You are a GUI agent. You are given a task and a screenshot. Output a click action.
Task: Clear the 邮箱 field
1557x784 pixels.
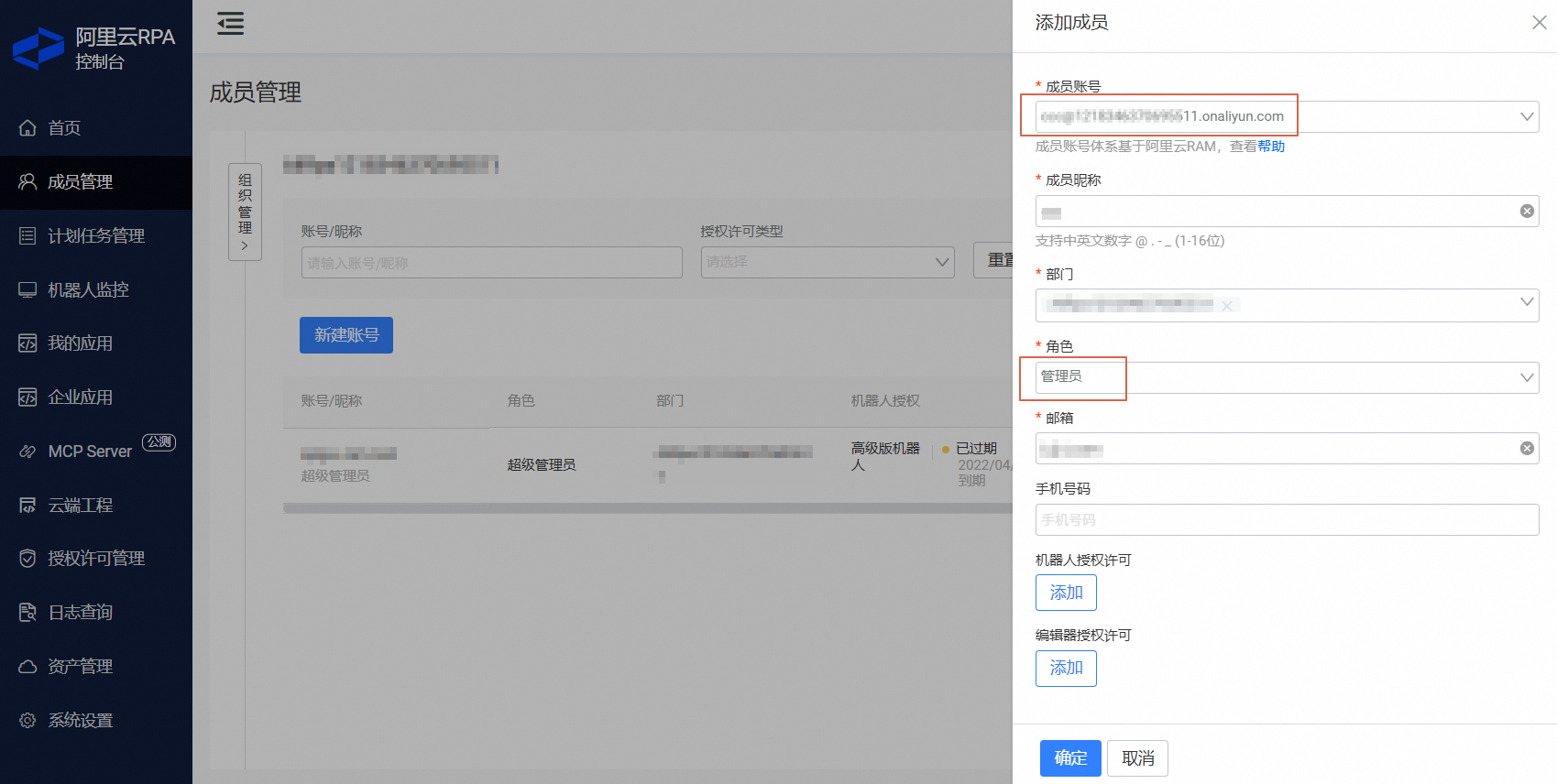pos(1527,448)
